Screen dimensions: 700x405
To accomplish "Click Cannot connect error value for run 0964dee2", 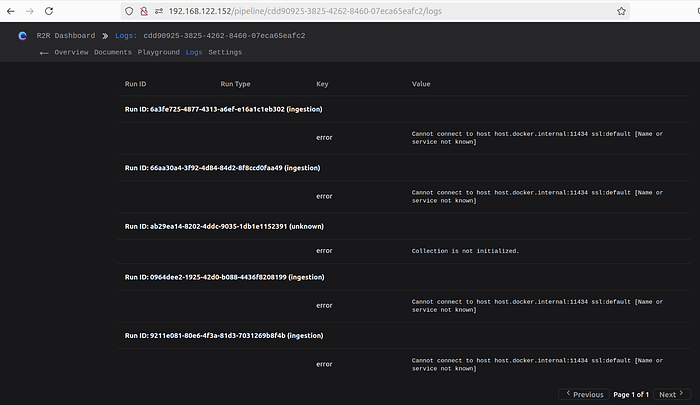I will click(x=537, y=305).
